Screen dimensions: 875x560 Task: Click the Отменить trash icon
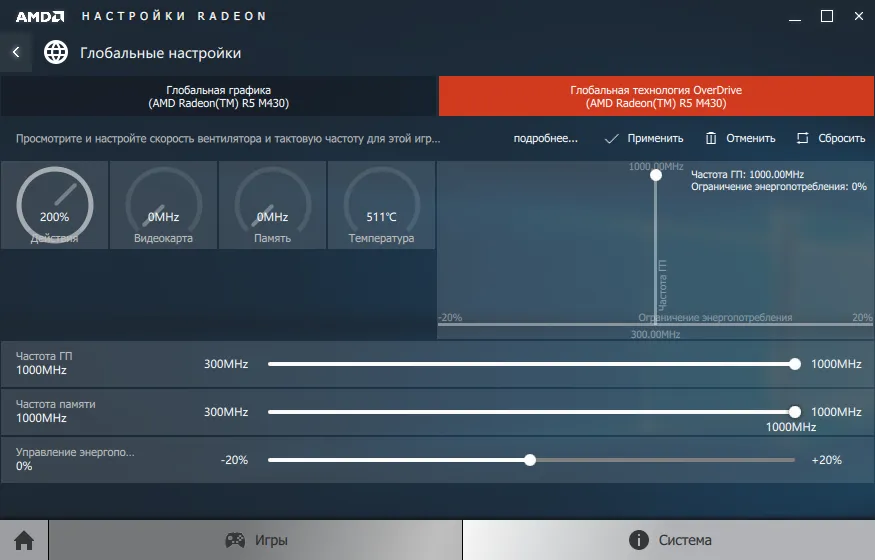[x=711, y=138]
